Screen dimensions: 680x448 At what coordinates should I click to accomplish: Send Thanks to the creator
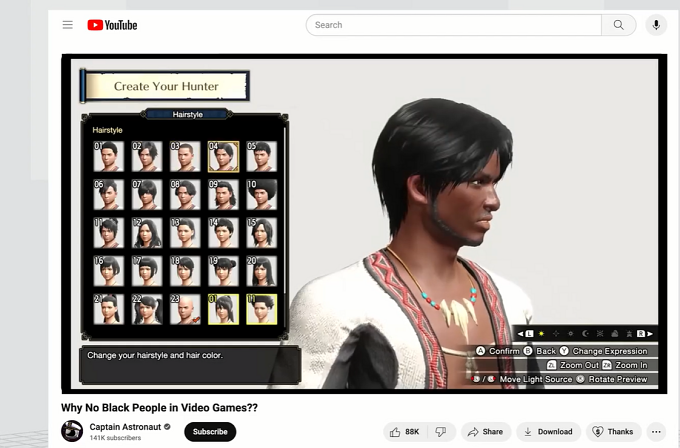[x=613, y=432]
